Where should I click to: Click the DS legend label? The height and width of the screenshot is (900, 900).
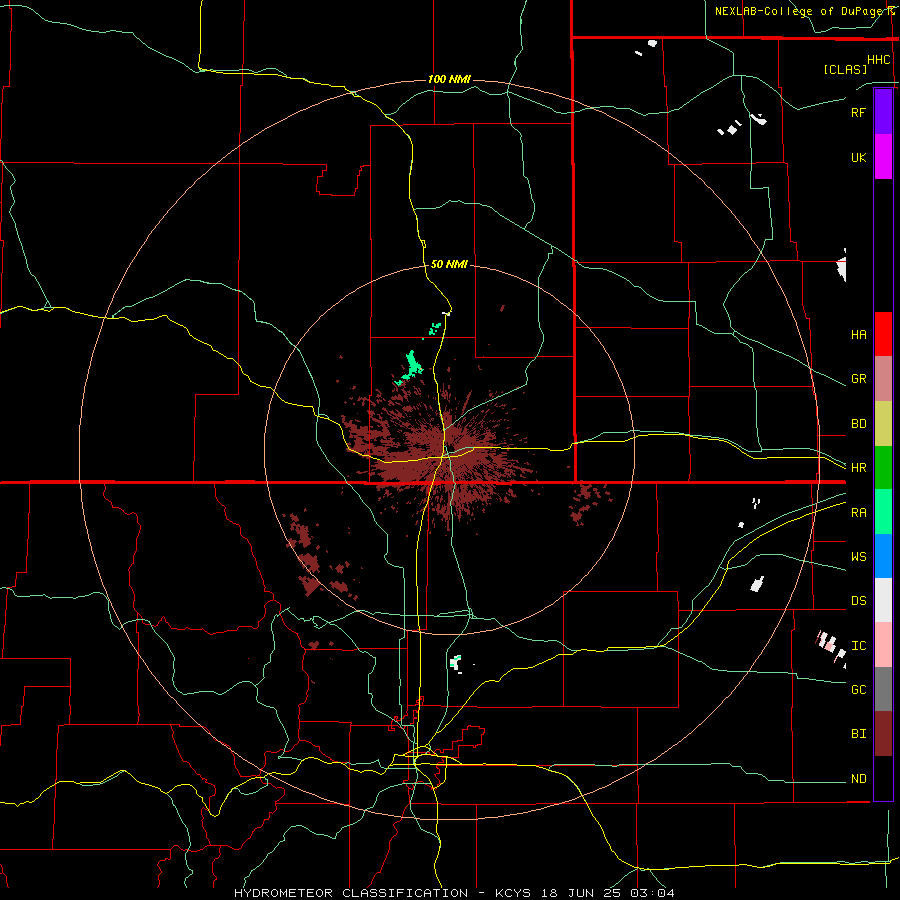click(858, 600)
